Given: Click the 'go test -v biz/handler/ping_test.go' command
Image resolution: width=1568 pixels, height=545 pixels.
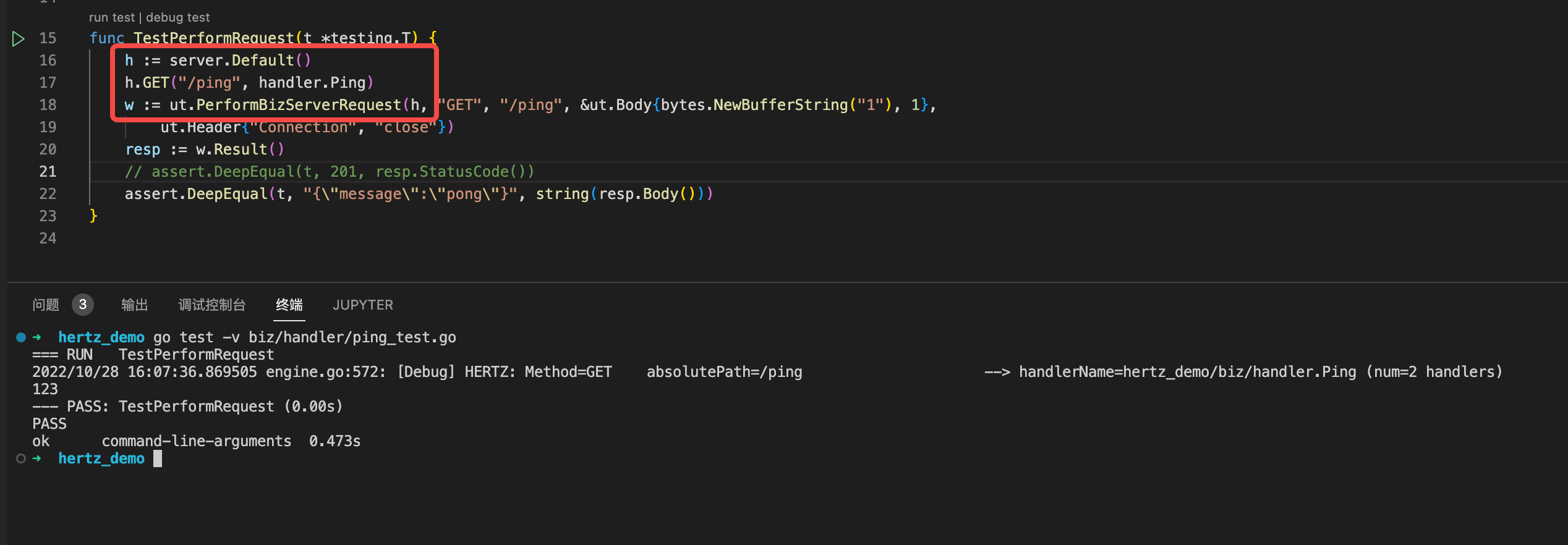Looking at the screenshot, I should click(305, 337).
